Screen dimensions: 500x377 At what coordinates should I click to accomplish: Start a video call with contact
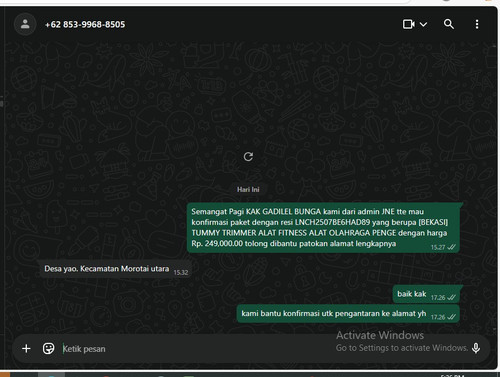point(409,24)
